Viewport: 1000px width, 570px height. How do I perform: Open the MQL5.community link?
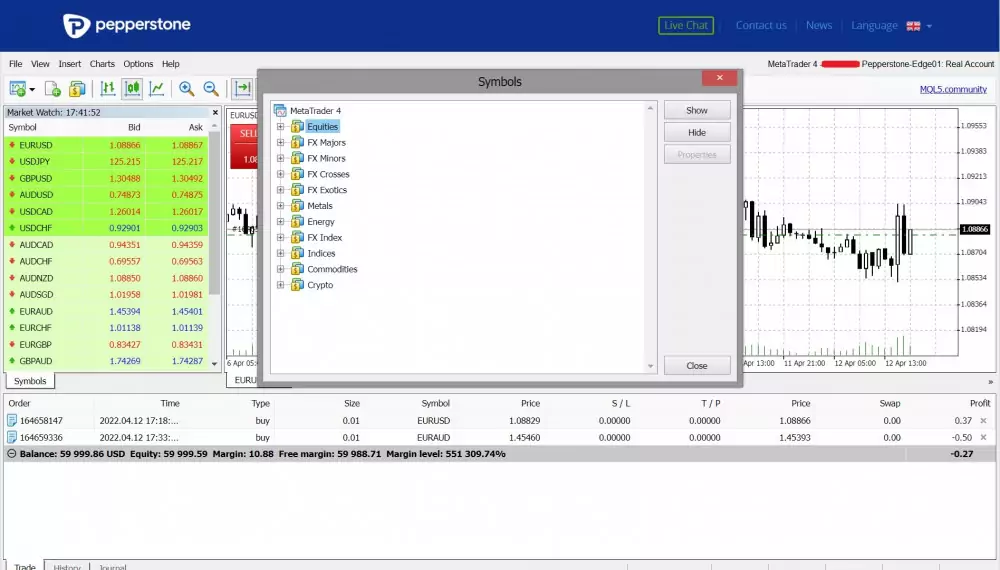tap(953, 89)
